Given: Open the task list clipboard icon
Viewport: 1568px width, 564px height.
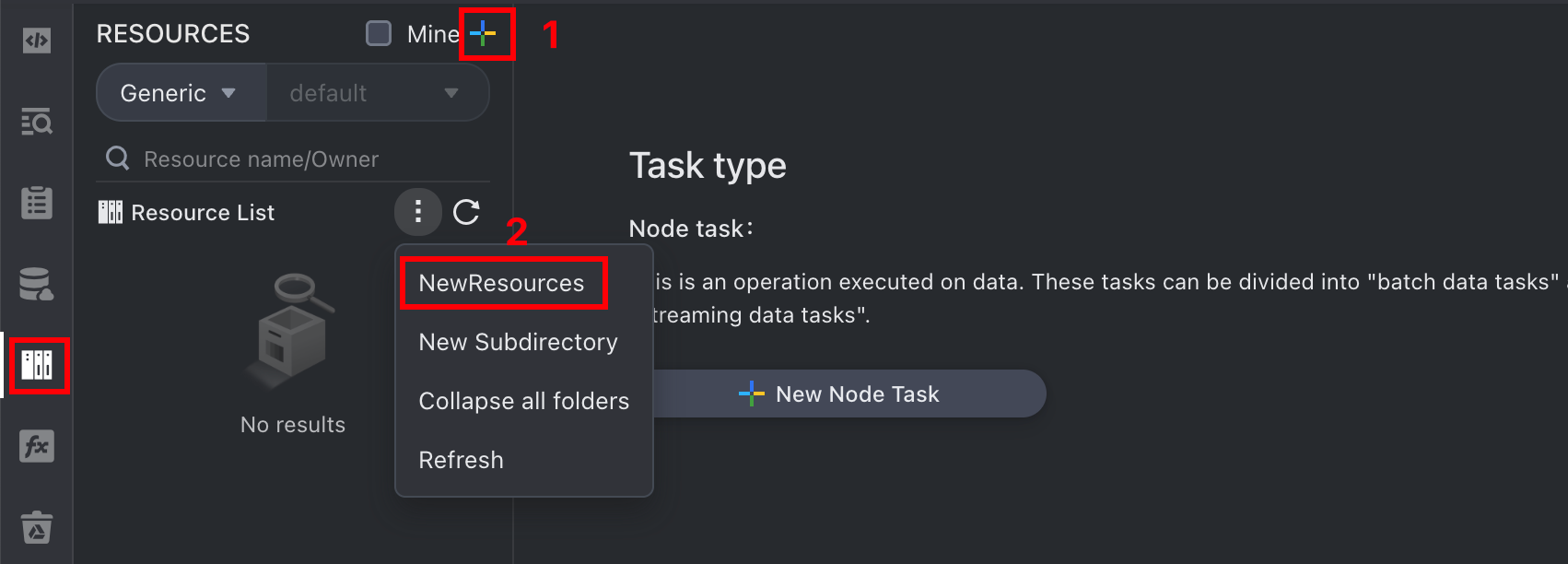Looking at the screenshot, I should coord(36,202).
